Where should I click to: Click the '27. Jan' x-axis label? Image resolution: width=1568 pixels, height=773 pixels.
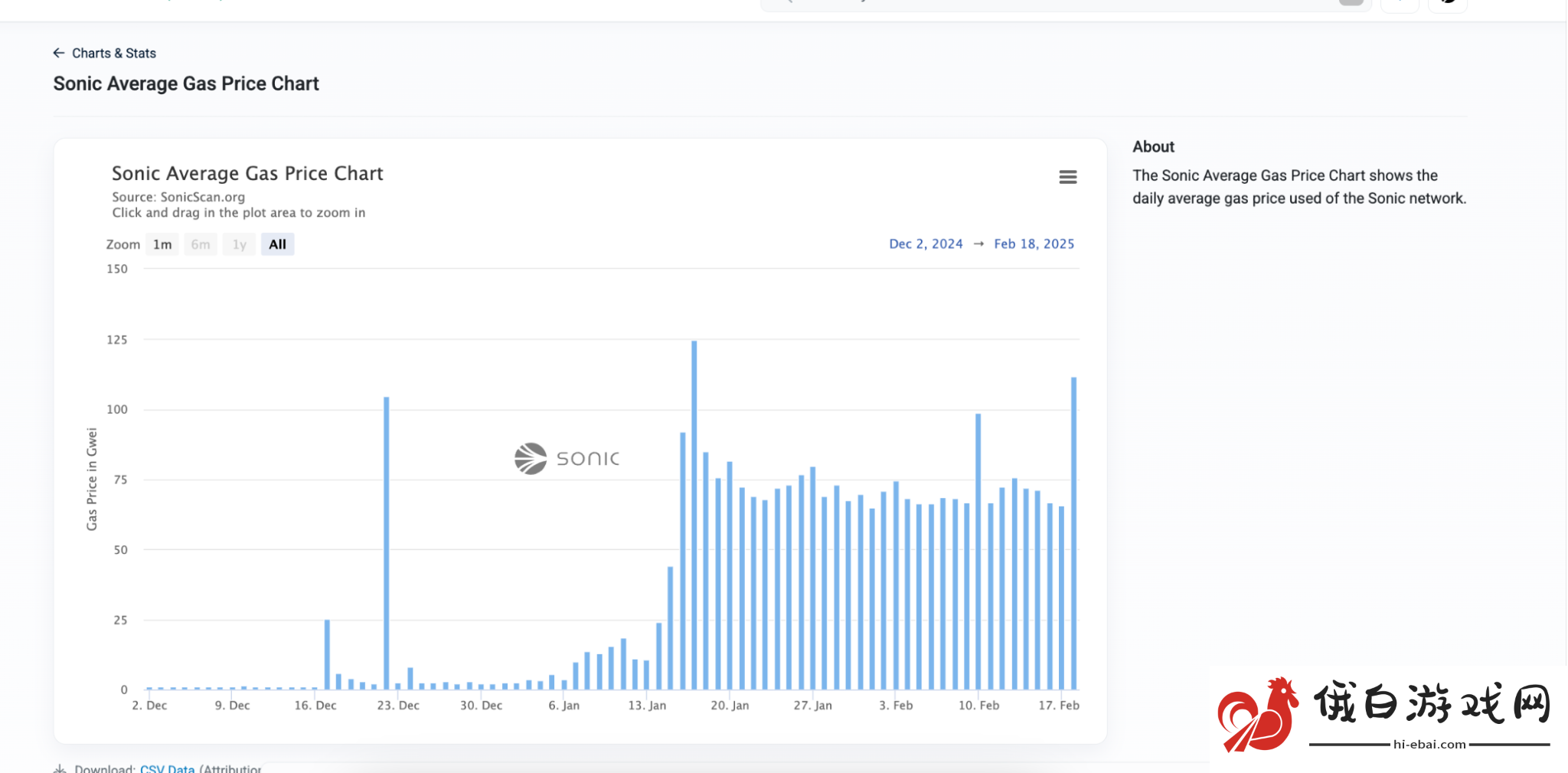(812, 706)
